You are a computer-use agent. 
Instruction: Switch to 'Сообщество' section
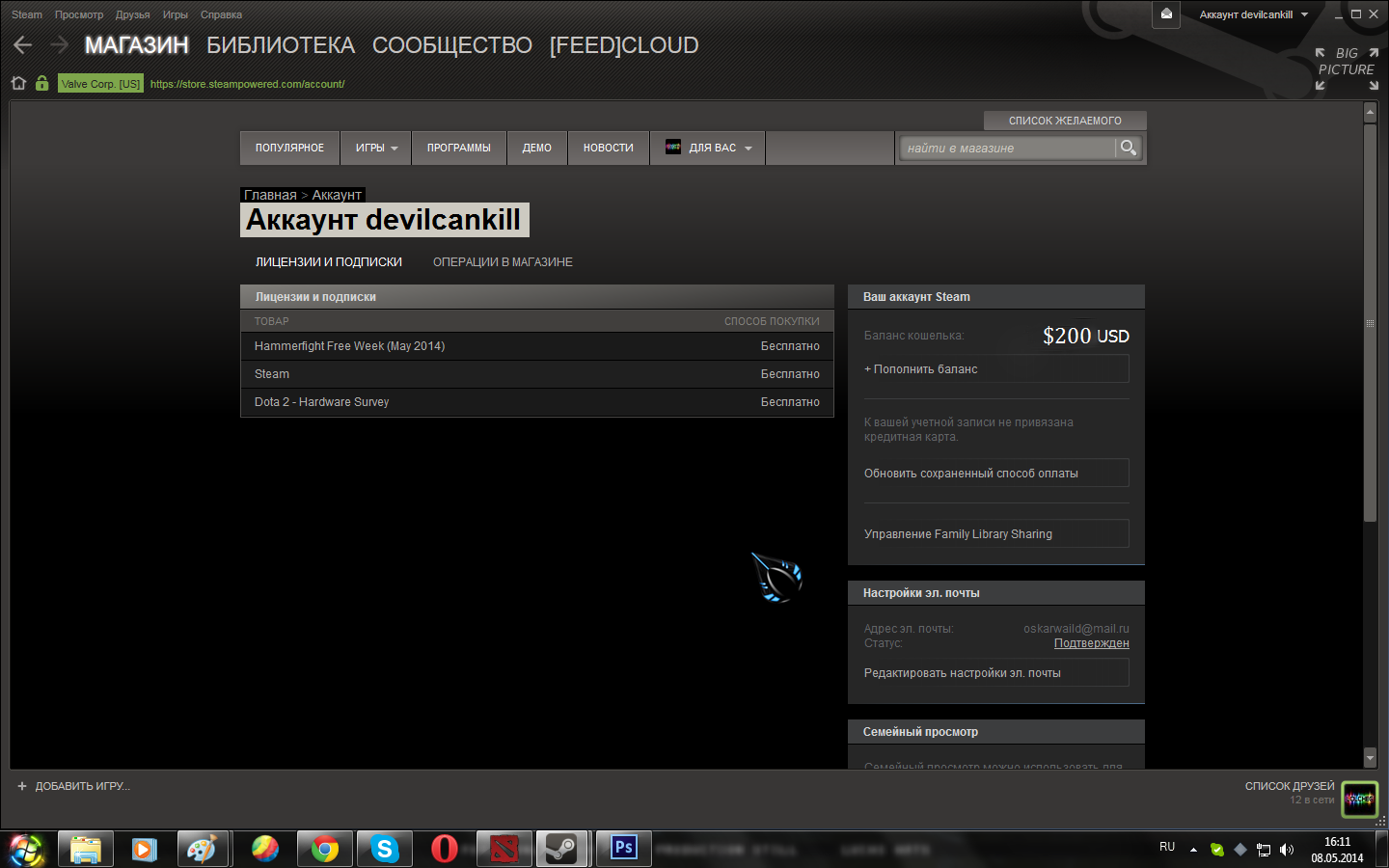(x=452, y=45)
